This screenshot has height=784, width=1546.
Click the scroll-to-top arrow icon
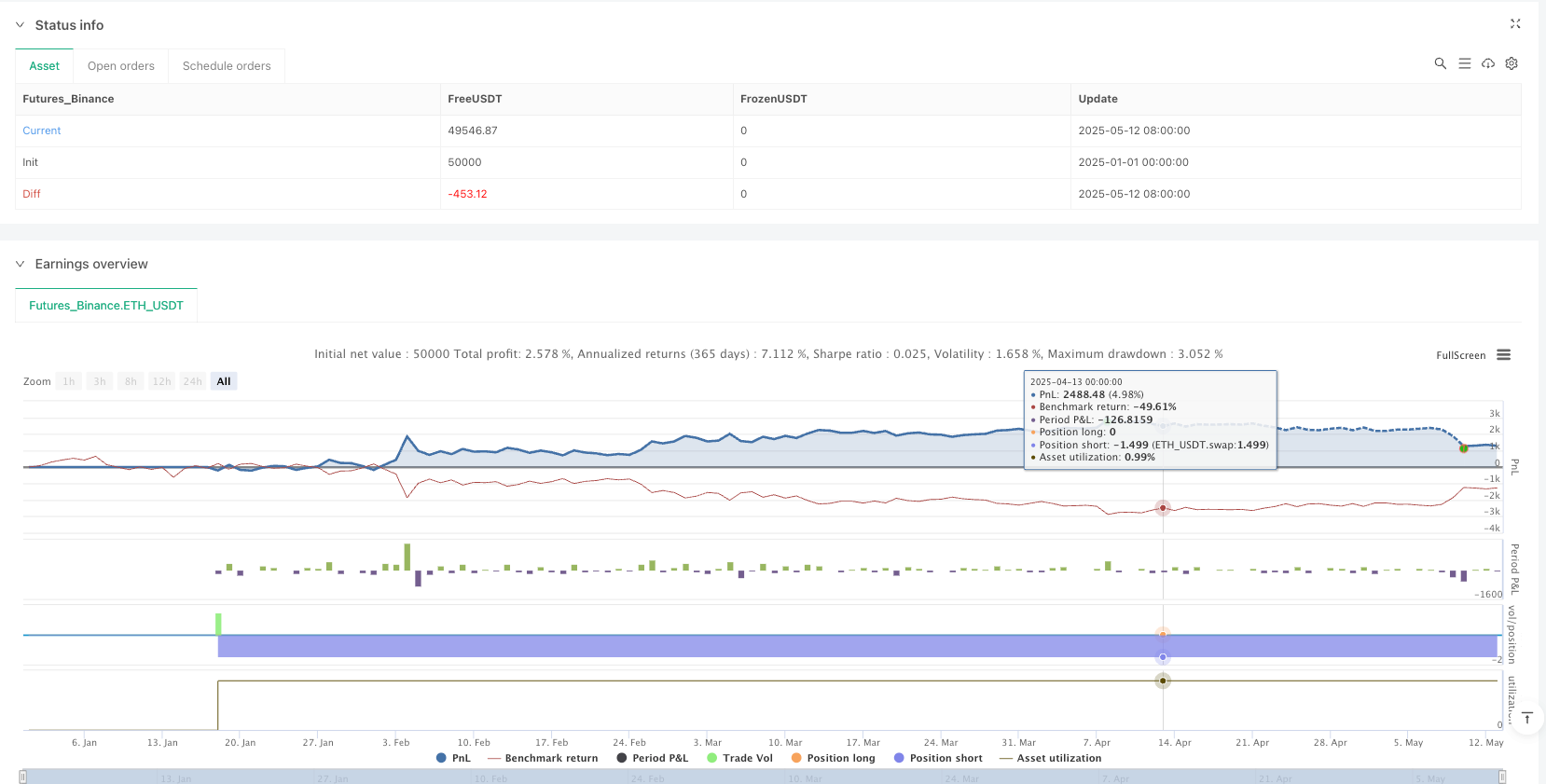1527,718
